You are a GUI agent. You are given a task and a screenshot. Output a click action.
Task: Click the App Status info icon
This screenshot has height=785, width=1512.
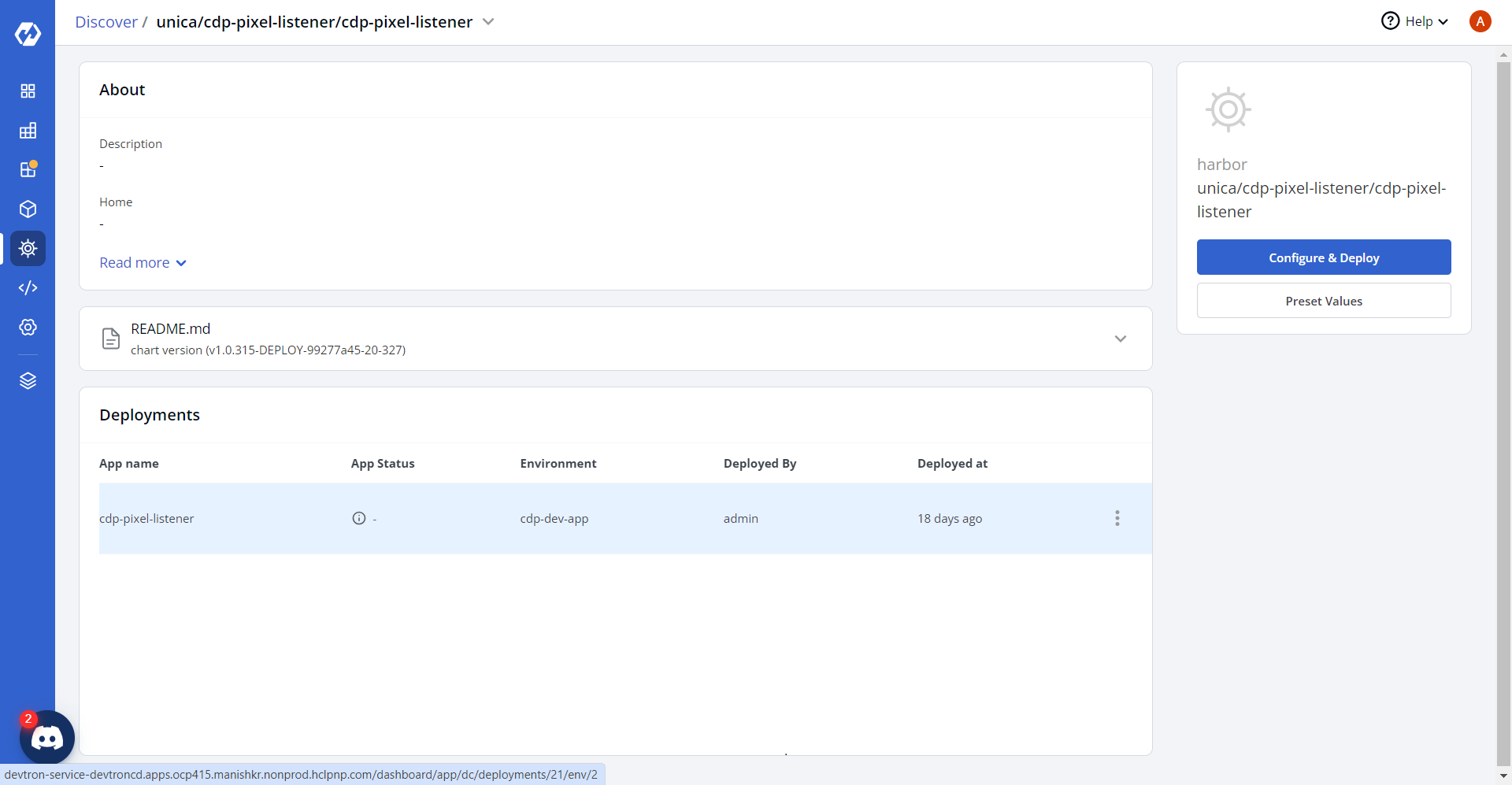[x=359, y=518]
